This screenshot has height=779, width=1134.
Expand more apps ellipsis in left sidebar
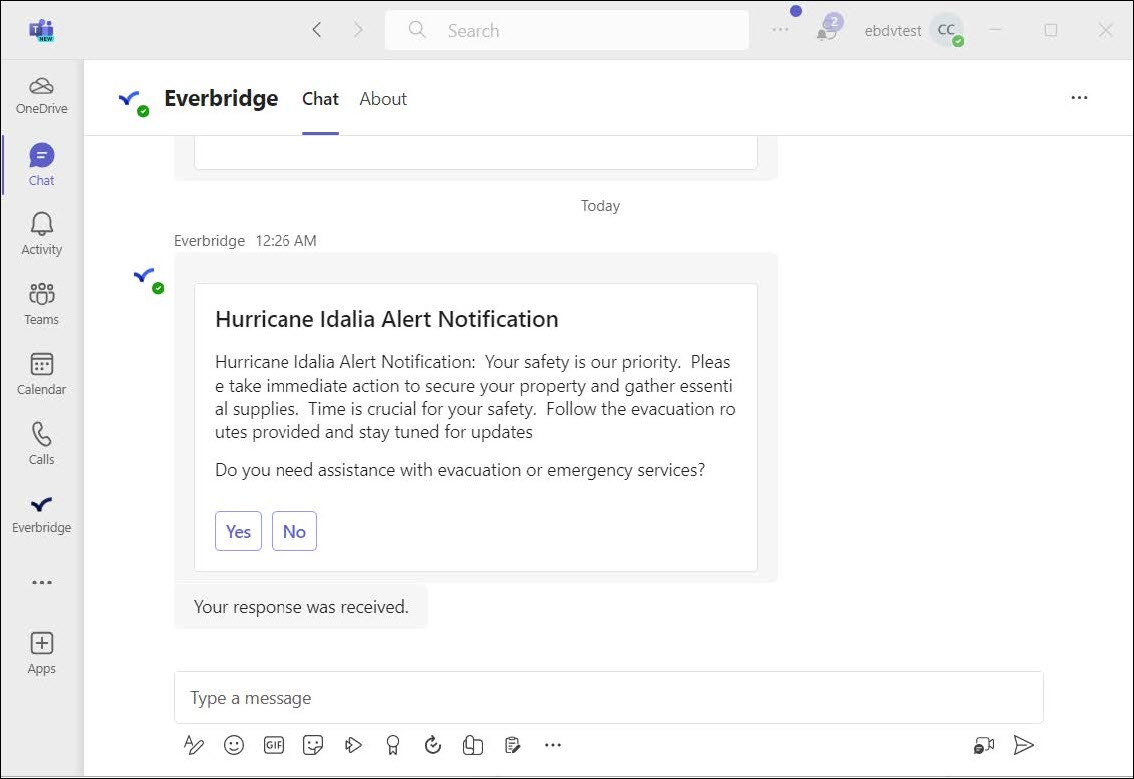pyautogui.click(x=41, y=582)
